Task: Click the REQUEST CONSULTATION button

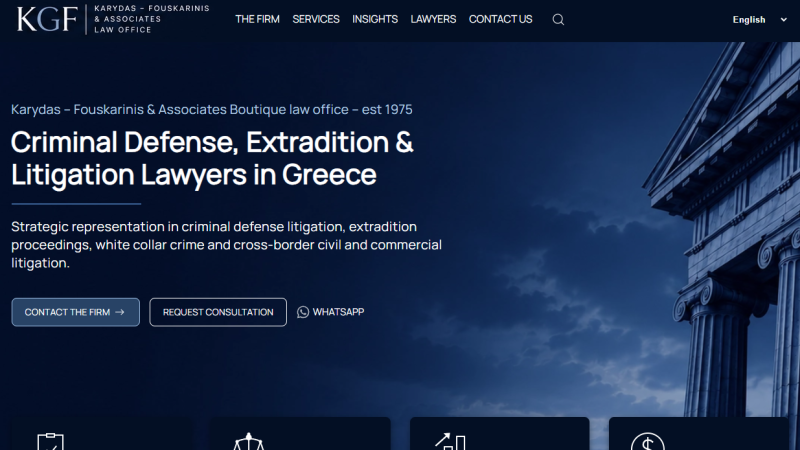Action: (x=218, y=312)
